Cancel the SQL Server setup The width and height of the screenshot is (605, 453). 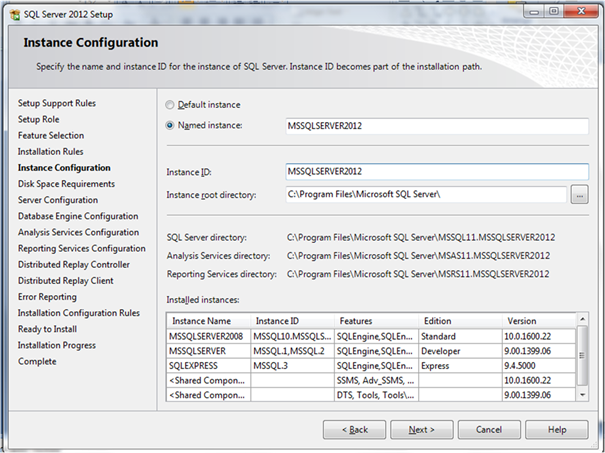(489, 429)
